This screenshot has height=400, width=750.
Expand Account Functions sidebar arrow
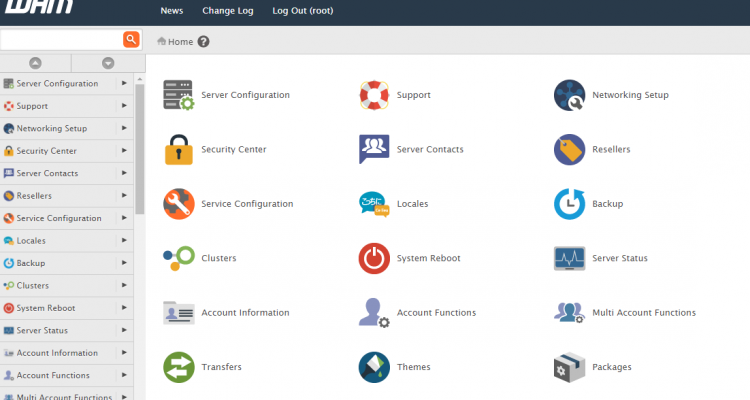(124, 376)
